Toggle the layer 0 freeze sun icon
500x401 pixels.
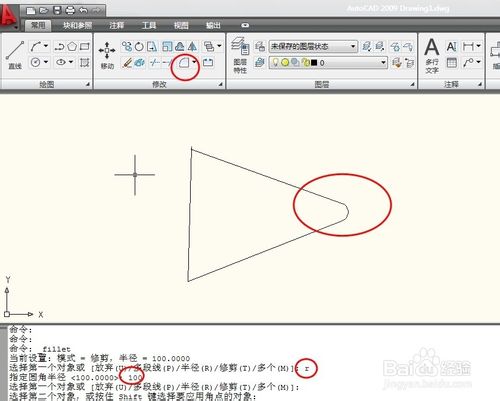point(285,63)
